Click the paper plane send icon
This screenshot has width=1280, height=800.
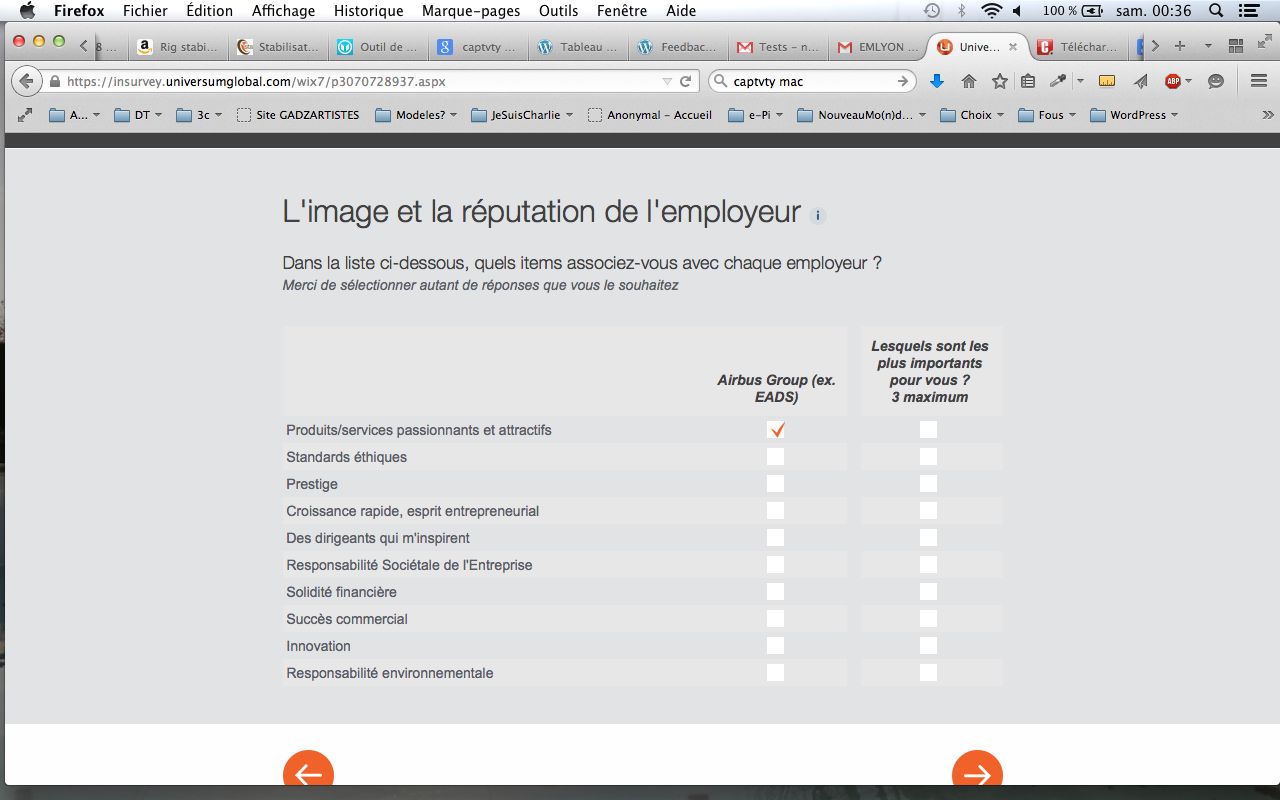(1140, 81)
